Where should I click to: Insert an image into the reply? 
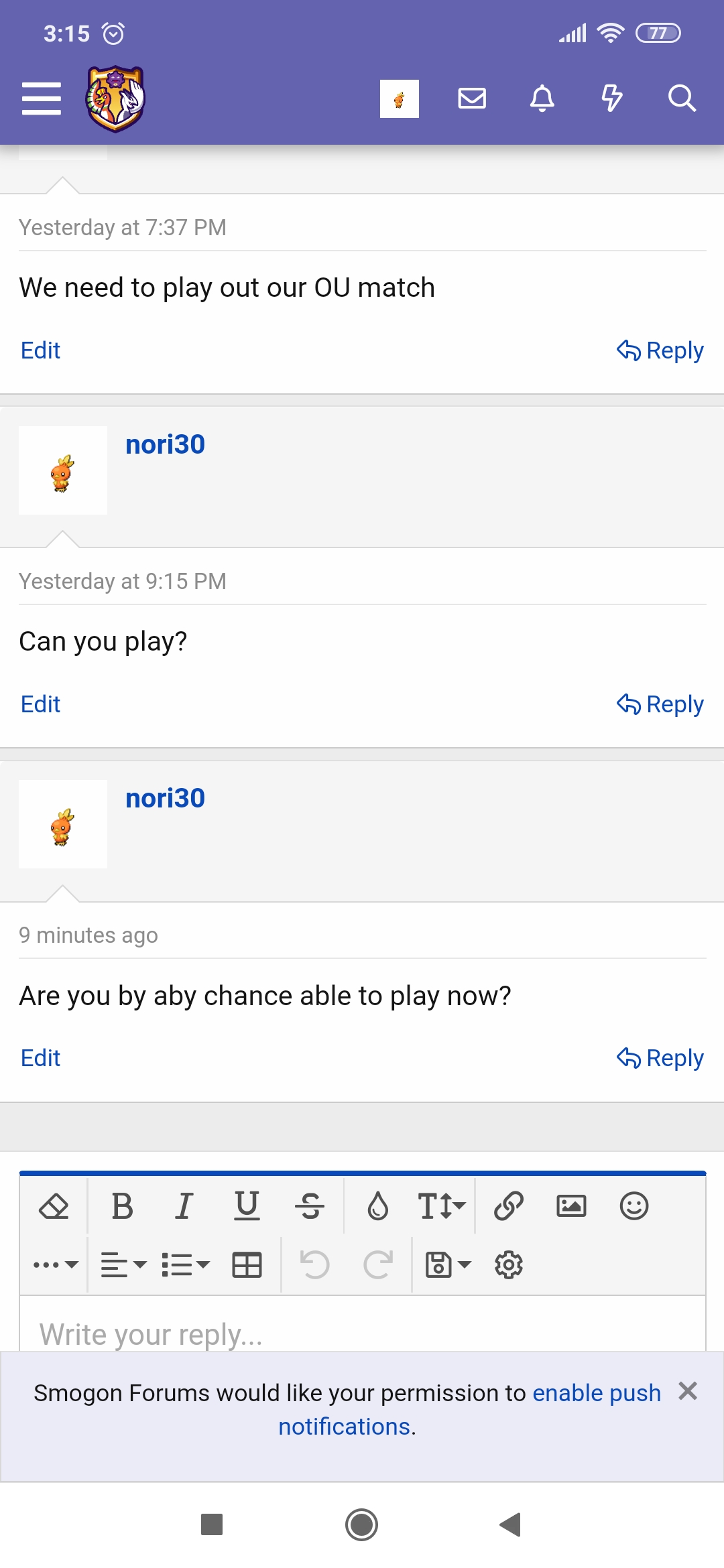point(571,1207)
